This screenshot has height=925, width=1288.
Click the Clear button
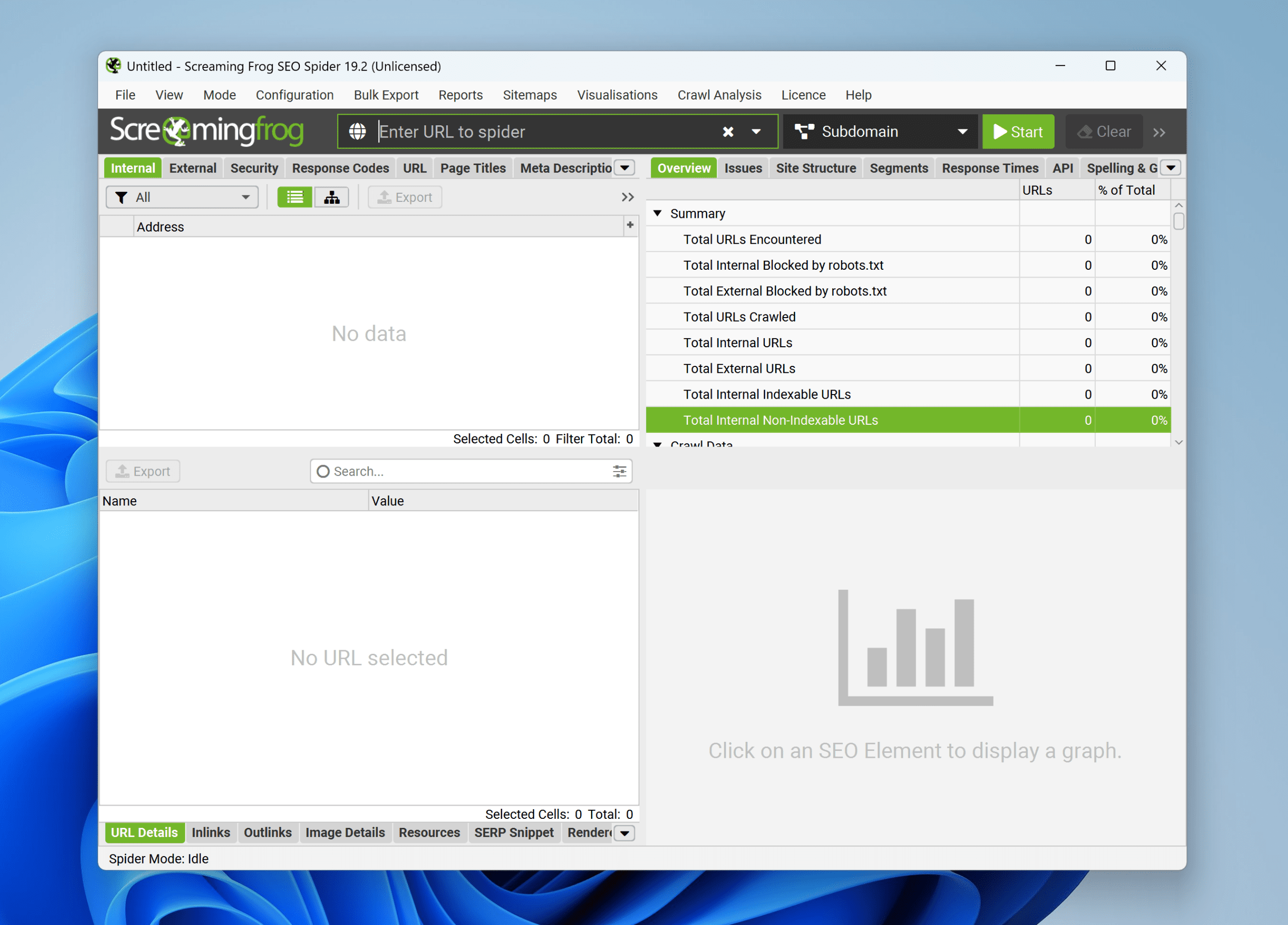(x=1103, y=132)
